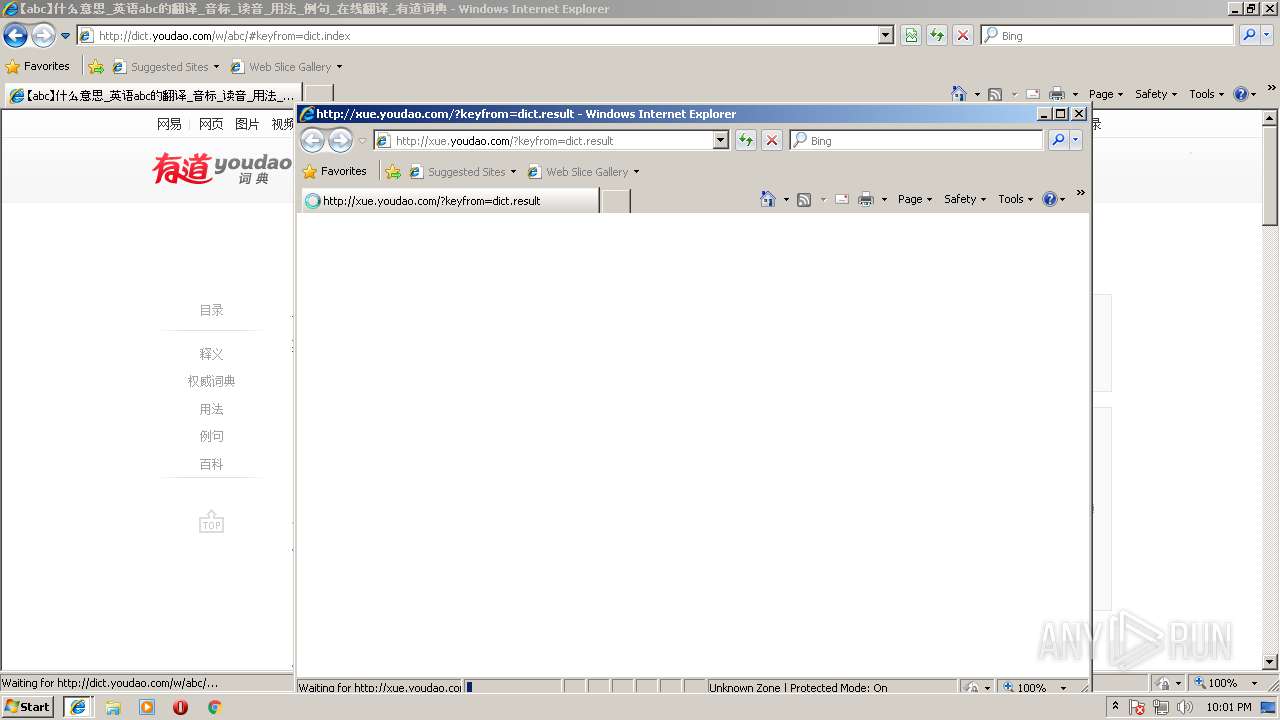
Task: Open Opera browser icon in taskbar
Action: click(180, 707)
